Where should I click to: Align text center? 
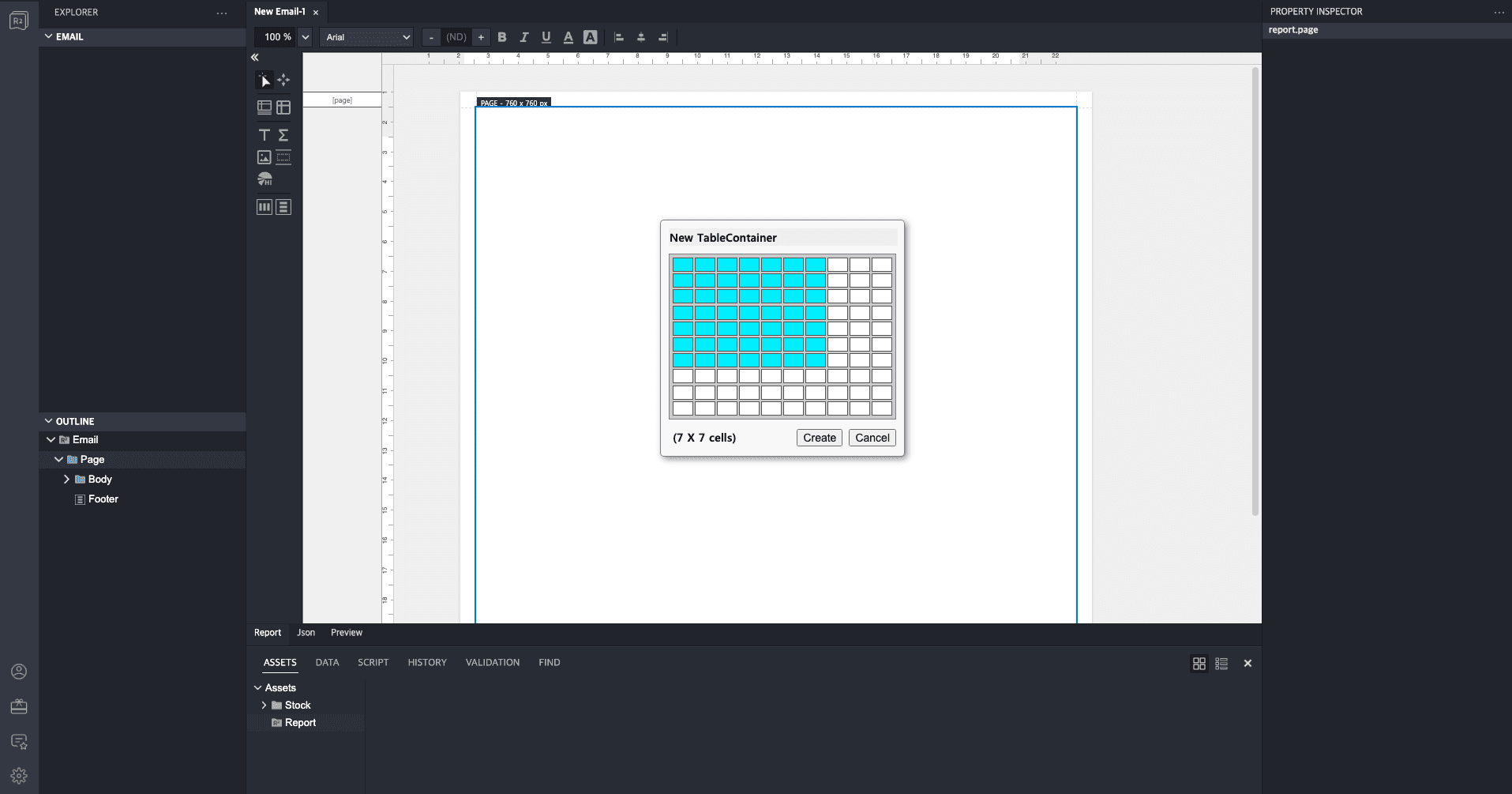641,37
